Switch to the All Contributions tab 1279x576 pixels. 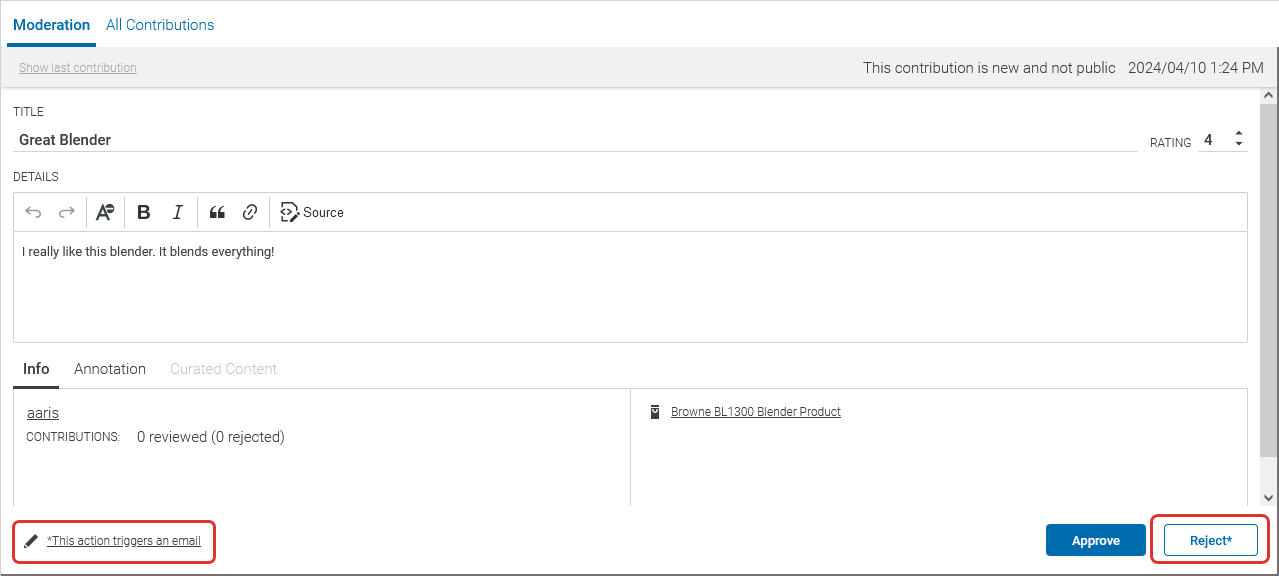(159, 24)
